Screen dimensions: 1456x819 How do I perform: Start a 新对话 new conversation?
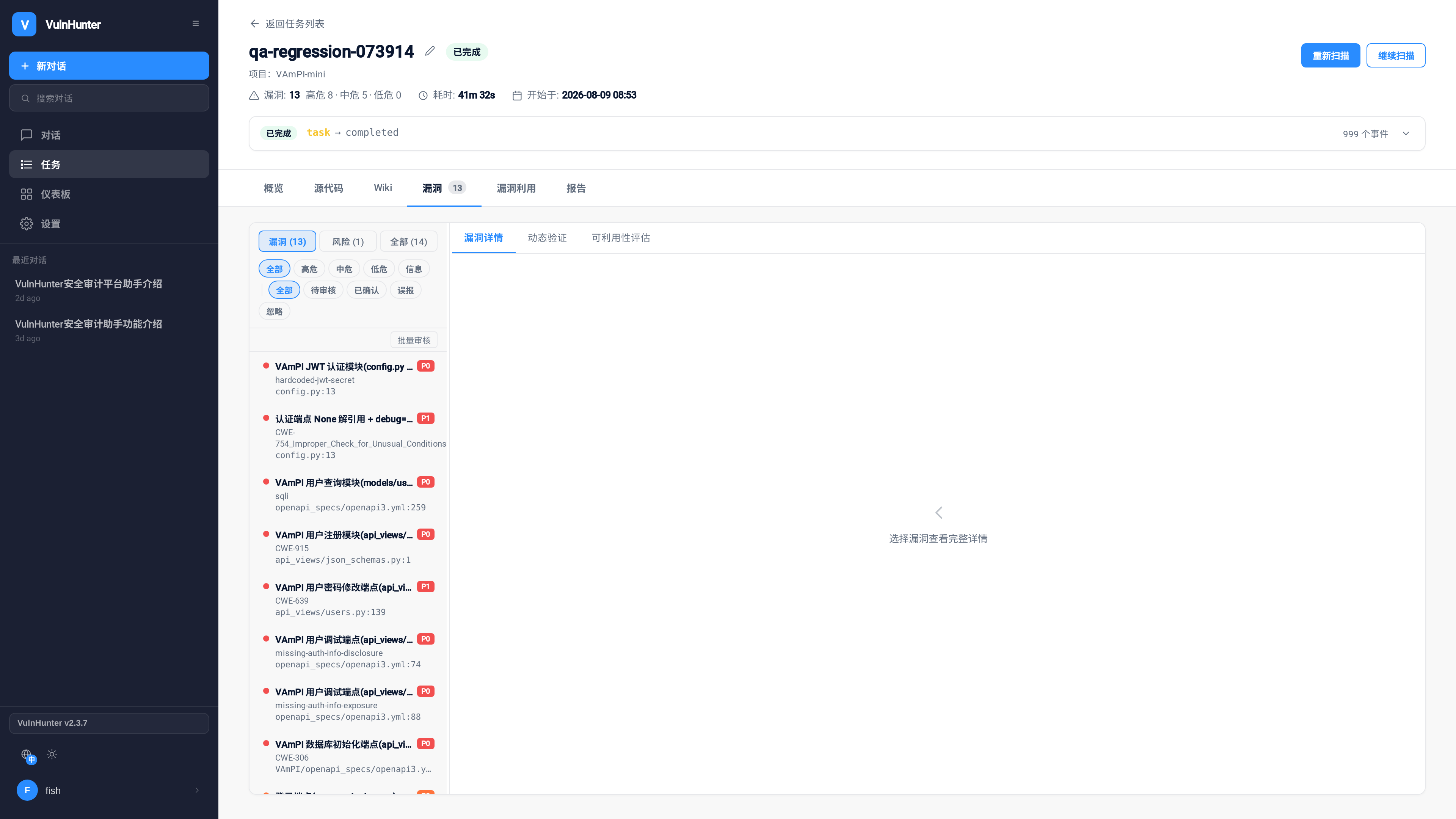109,66
